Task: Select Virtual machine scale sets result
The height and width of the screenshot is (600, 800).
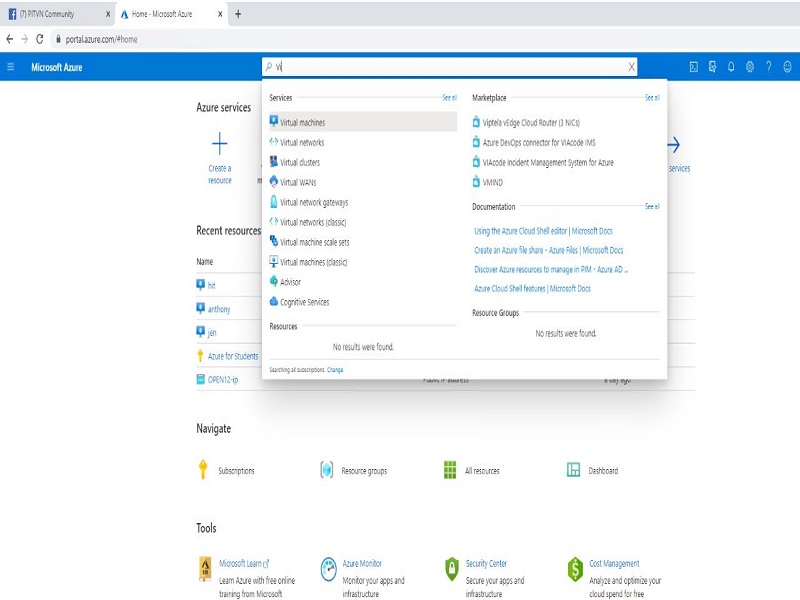Action: tap(314, 242)
